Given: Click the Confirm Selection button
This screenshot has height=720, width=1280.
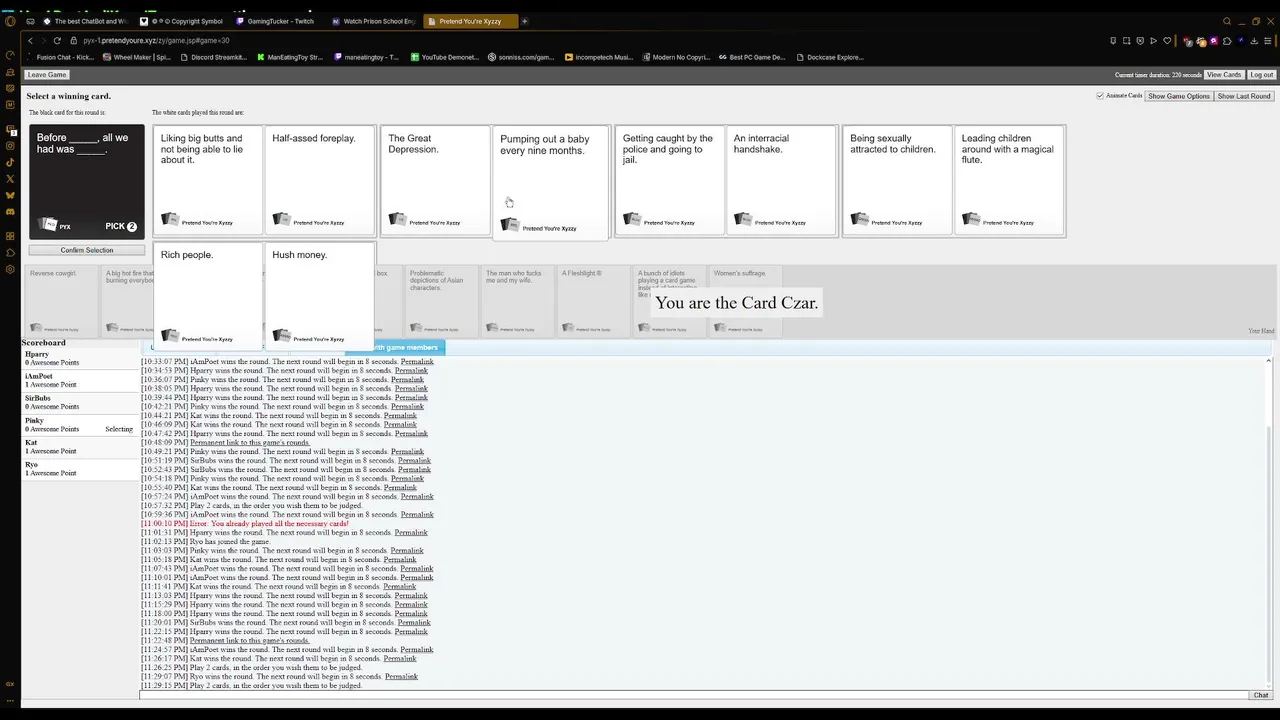Looking at the screenshot, I should tap(87, 250).
